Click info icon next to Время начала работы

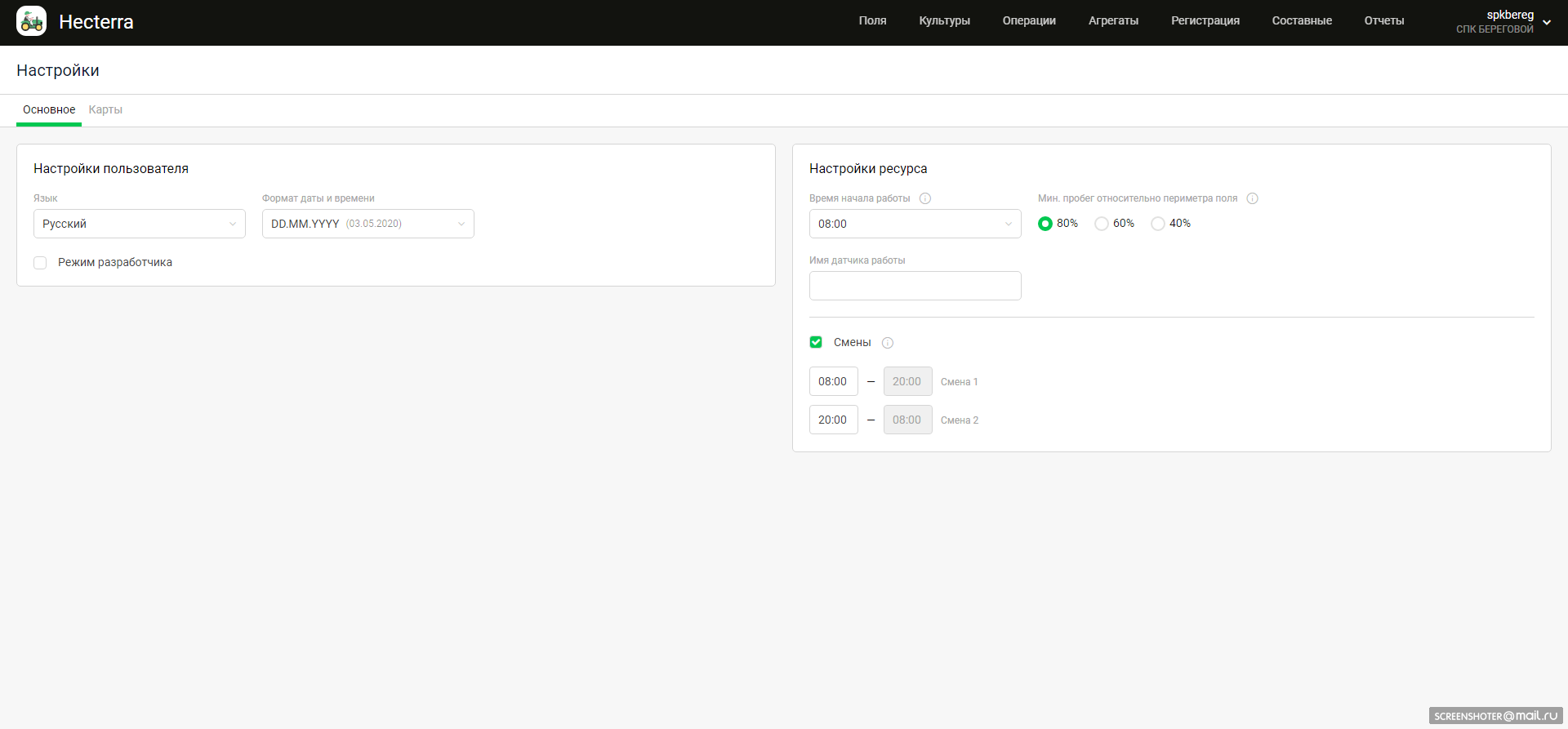tap(925, 198)
